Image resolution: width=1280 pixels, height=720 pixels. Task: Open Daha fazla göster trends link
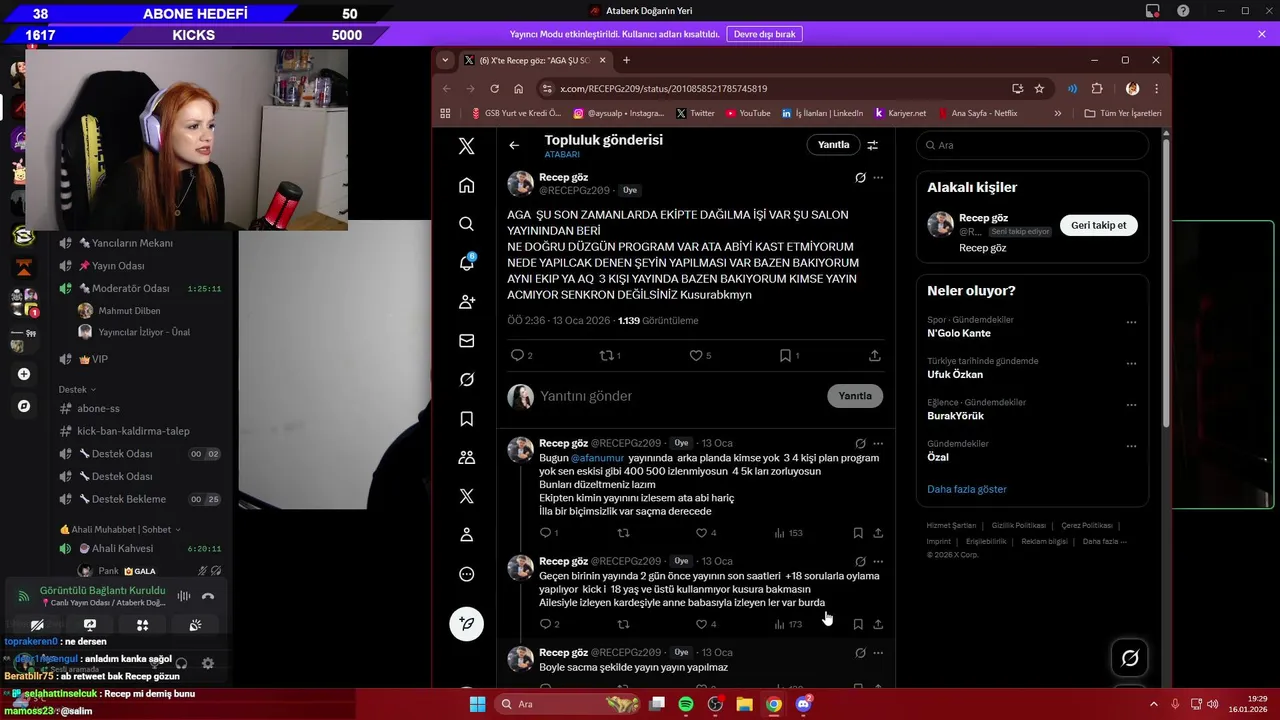(x=967, y=489)
